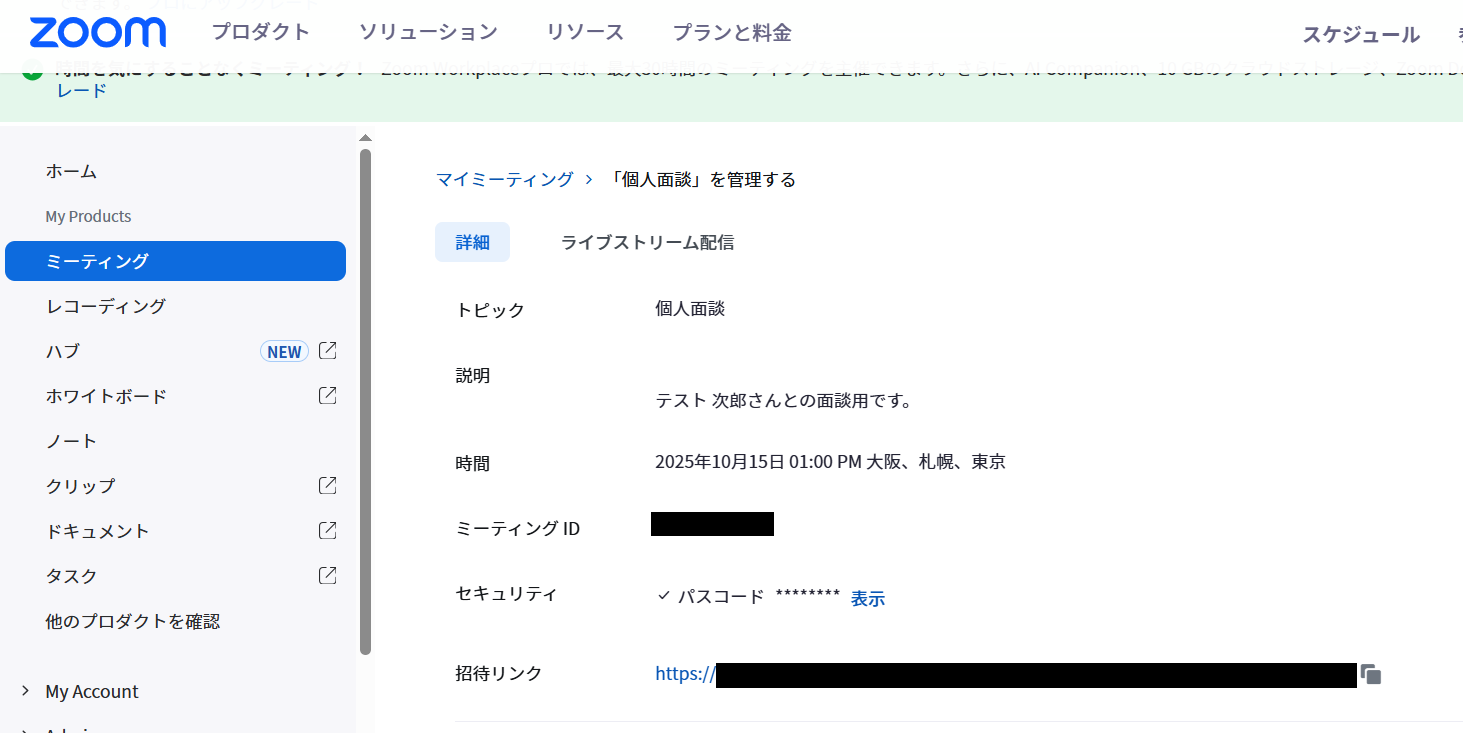
Task: Click the 「個人面談」を管理する breadcrumb text
Action: (701, 179)
